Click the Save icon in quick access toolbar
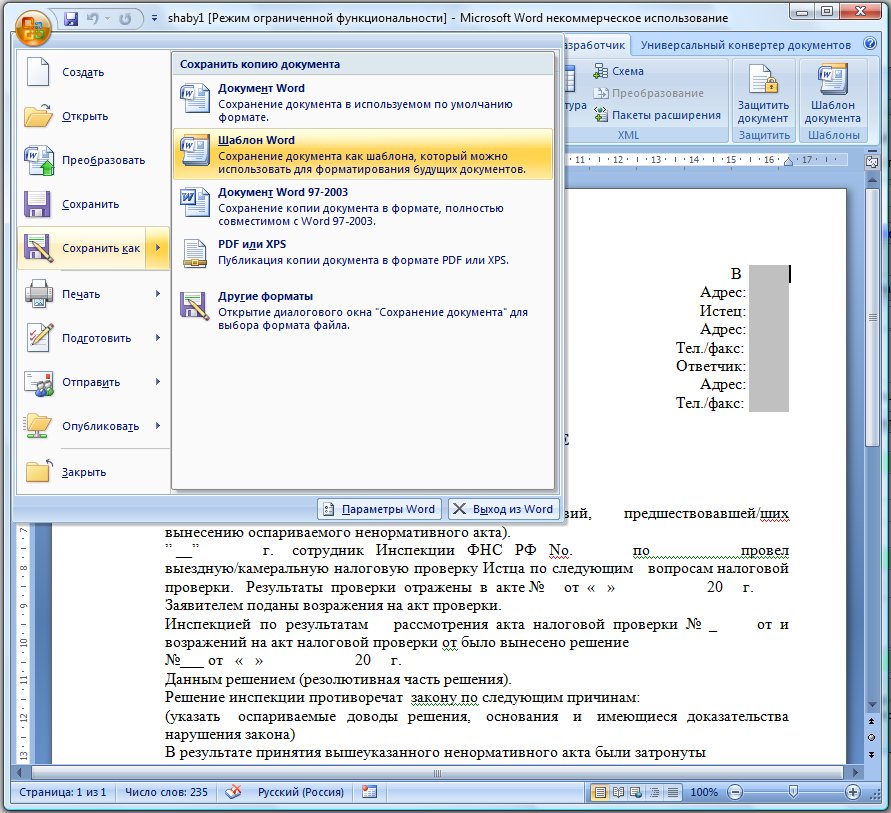The width and height of the screenshot is (891, 813). tap(70, 19)
